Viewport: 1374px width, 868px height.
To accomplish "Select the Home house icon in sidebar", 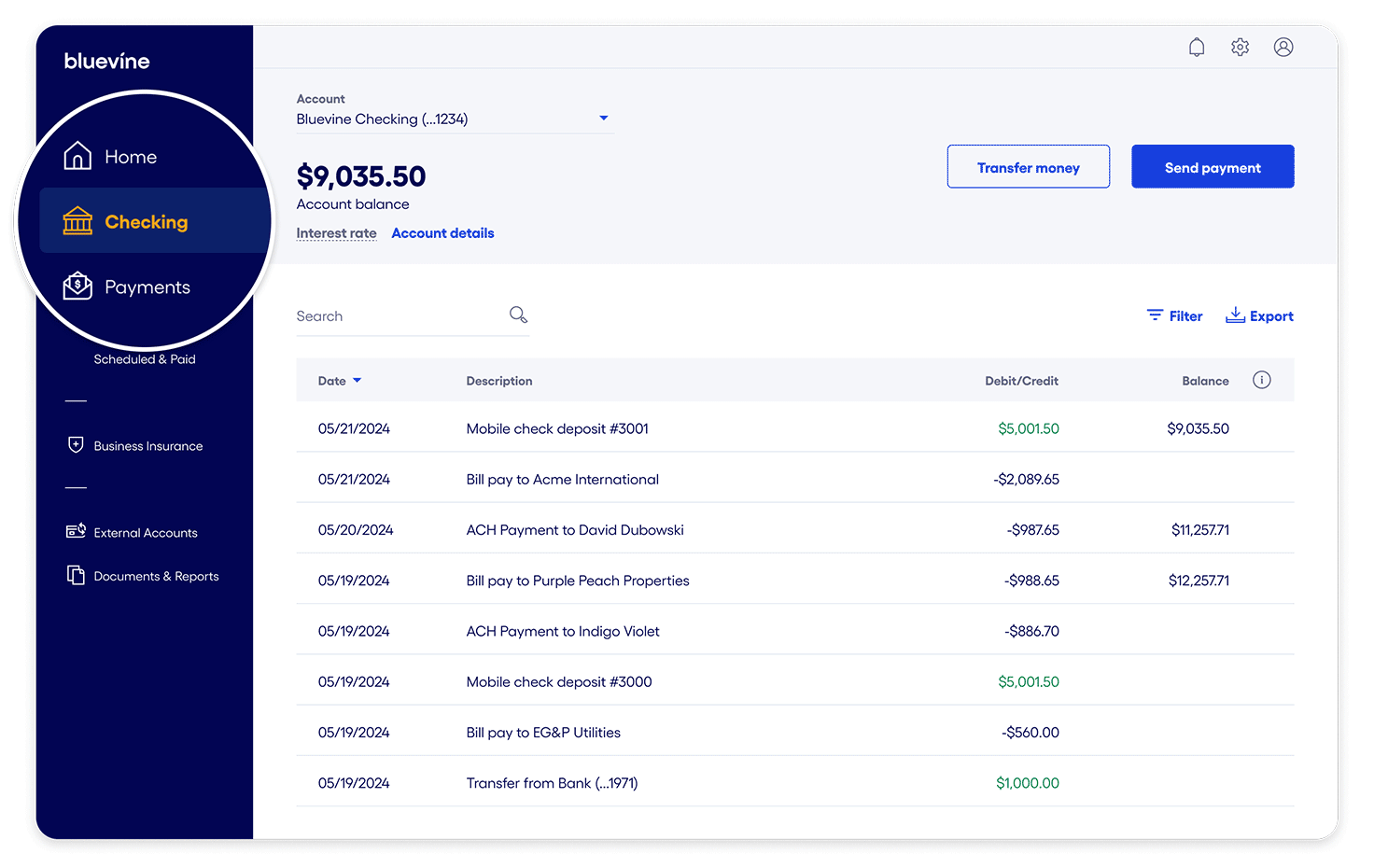I will pyautogui.click(x=77, y=156).
